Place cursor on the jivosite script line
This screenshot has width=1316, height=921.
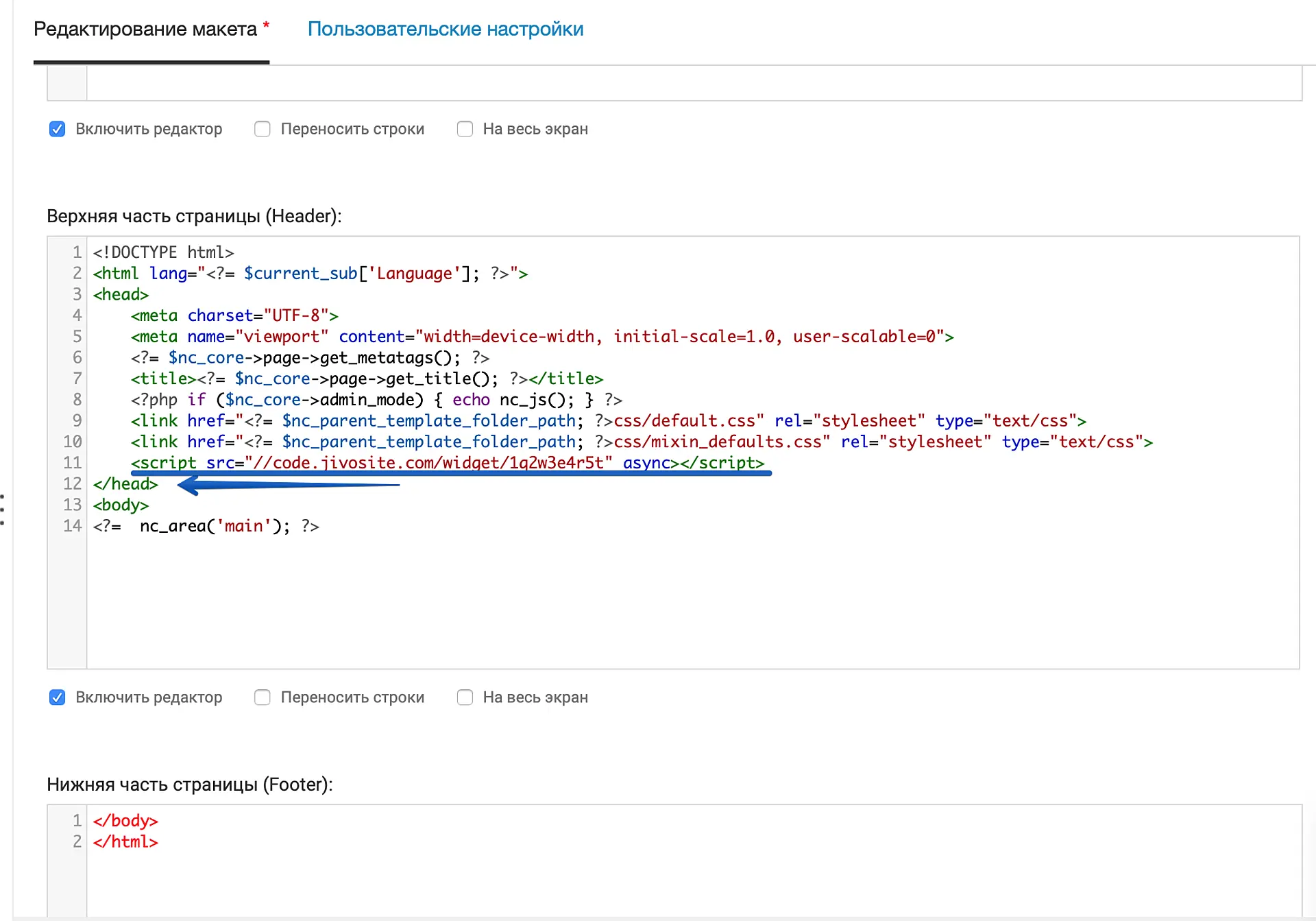(447, 463)
